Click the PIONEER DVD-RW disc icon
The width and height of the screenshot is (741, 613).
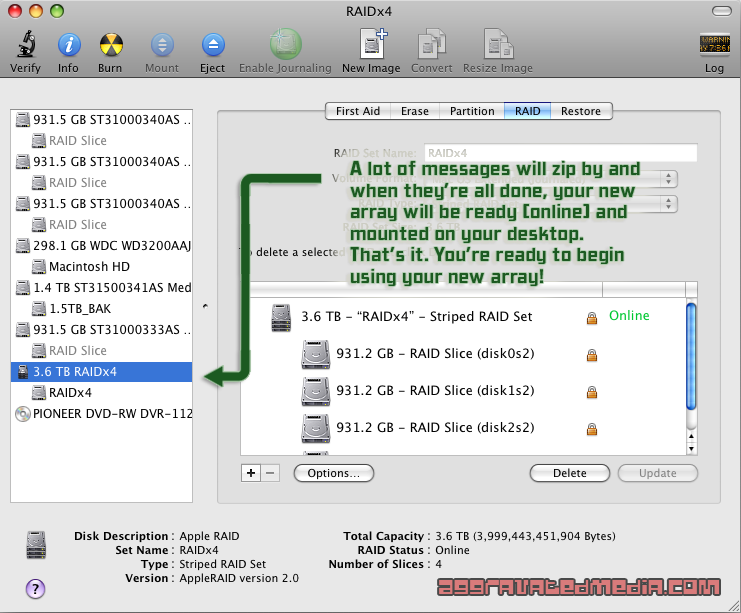pyautogui.click(x=23, y=414)
